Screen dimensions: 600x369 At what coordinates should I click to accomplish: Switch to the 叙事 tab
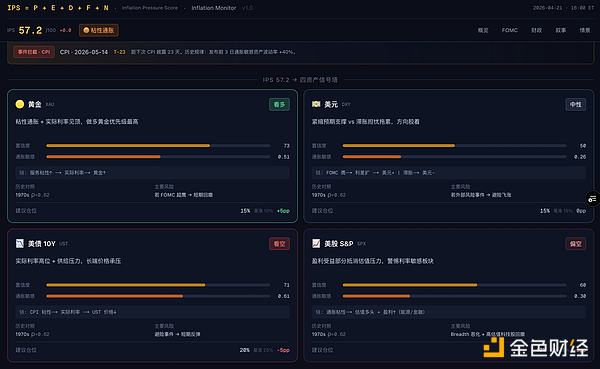561,30
